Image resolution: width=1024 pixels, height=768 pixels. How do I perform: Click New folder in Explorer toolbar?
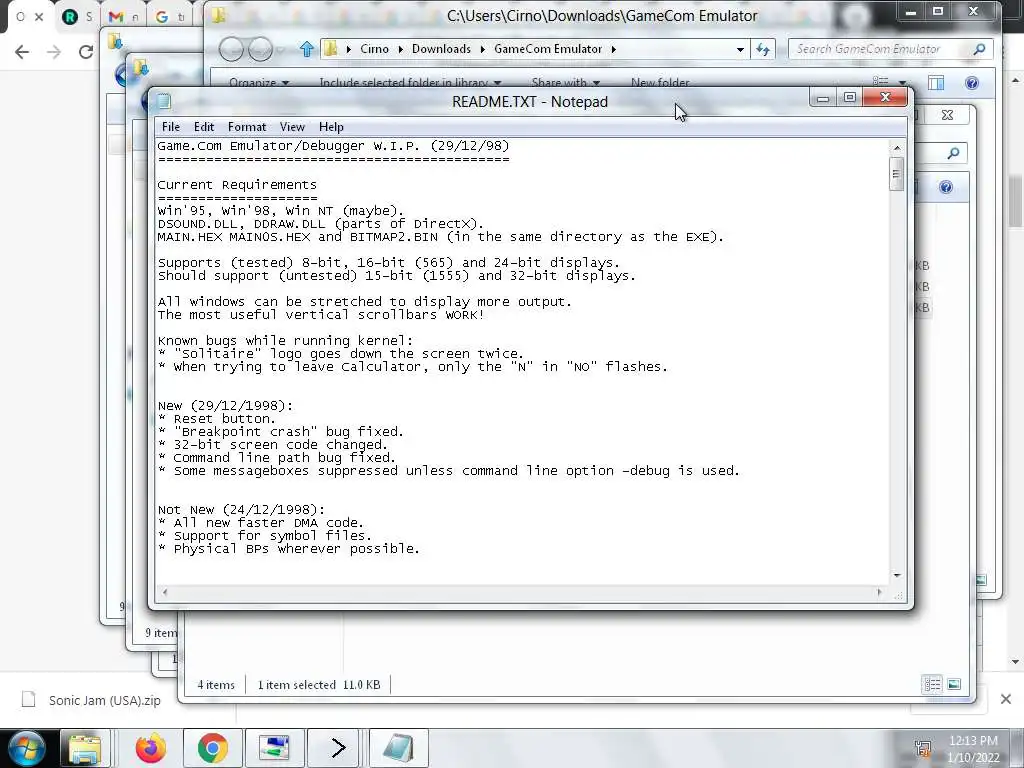click(660, 83)
